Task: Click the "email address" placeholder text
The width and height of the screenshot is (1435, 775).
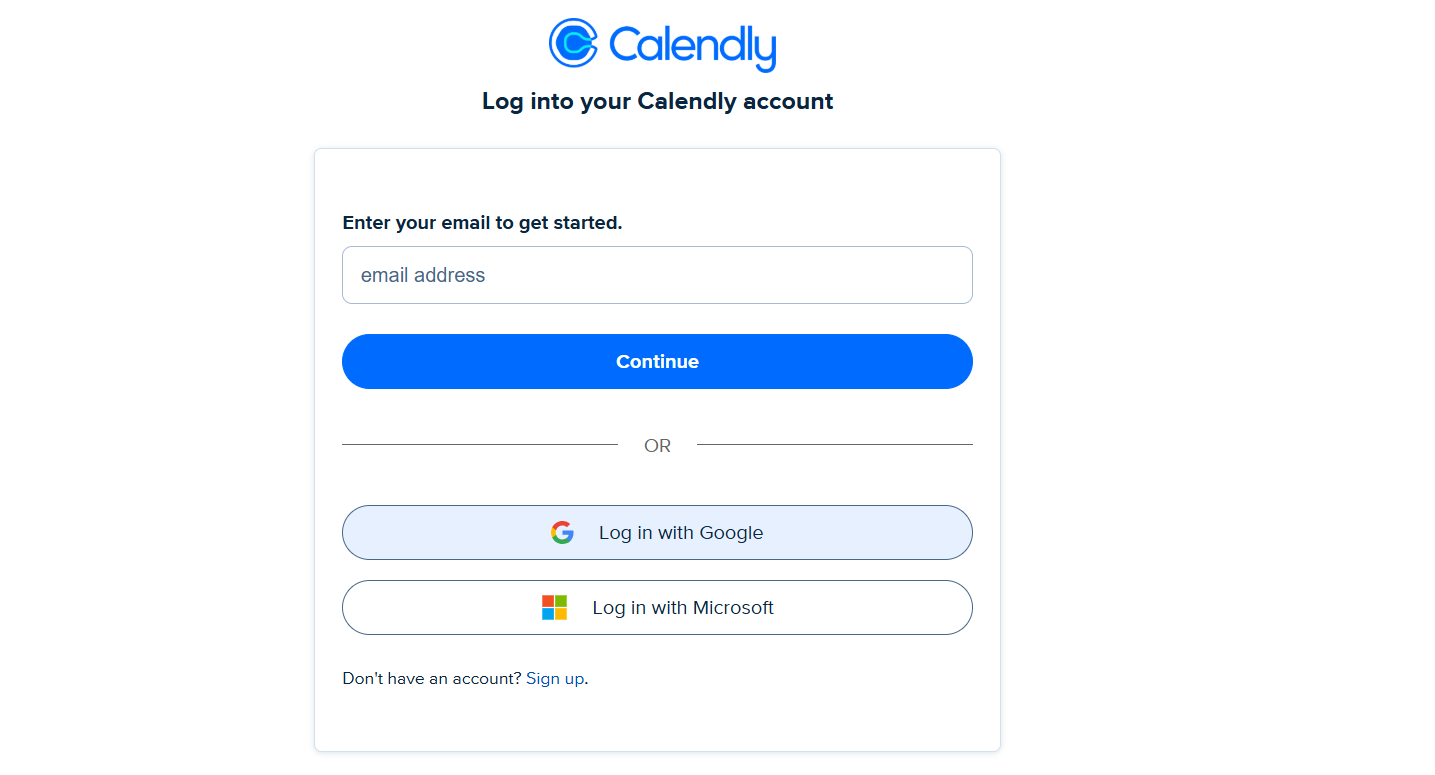Action: pos(423,275)
